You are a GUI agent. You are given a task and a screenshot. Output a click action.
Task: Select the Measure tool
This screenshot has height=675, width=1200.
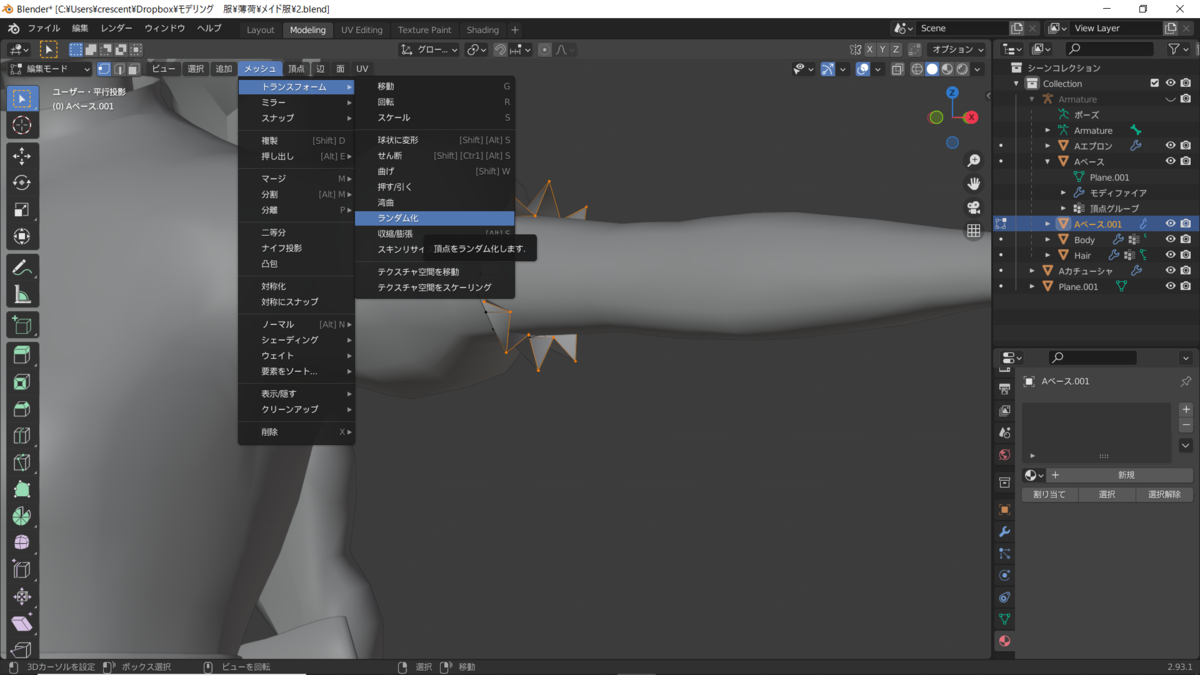pos(22,295)
